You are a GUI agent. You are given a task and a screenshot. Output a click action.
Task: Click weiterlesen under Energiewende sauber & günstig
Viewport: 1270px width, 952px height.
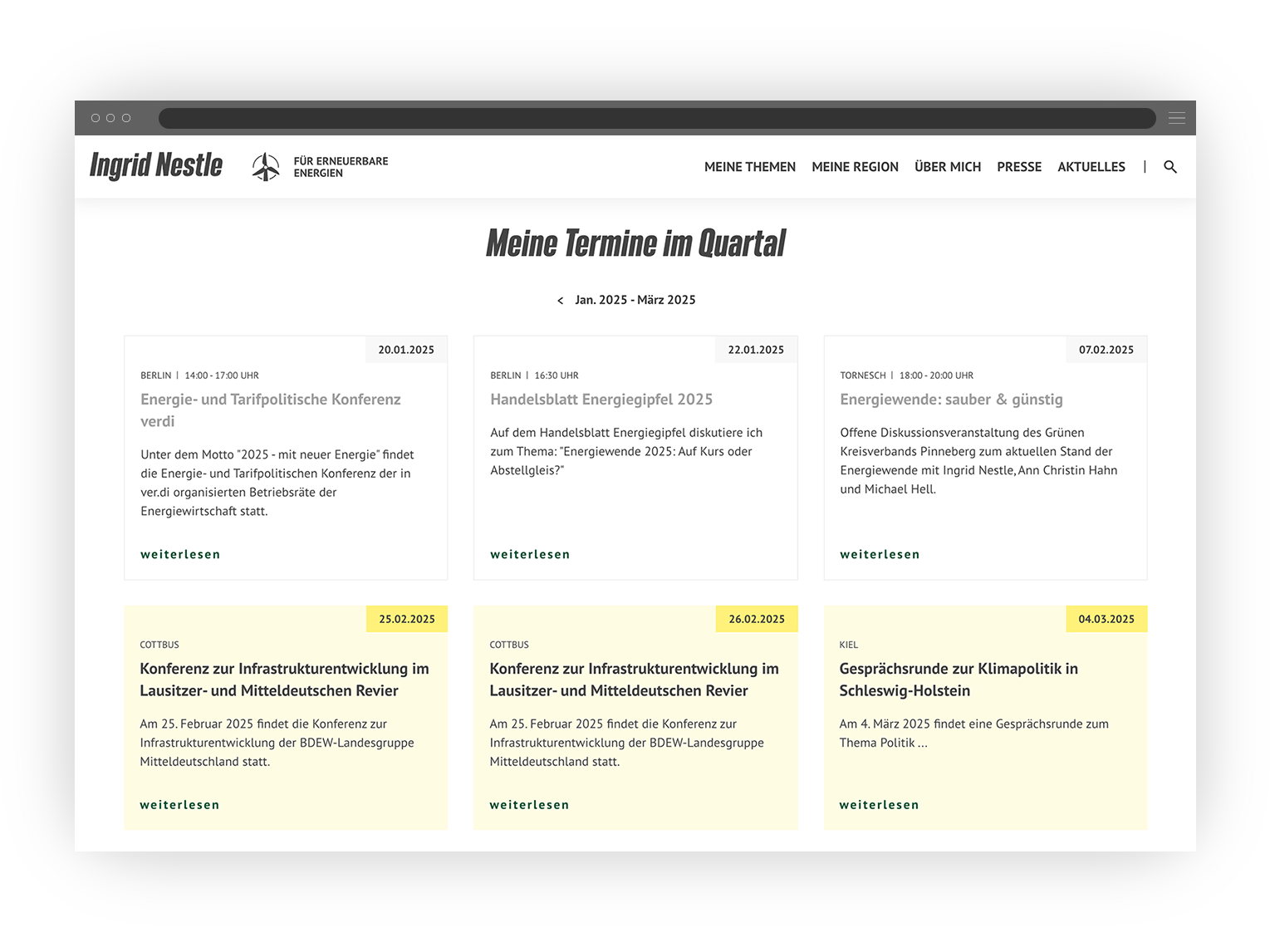coord(880,554)
